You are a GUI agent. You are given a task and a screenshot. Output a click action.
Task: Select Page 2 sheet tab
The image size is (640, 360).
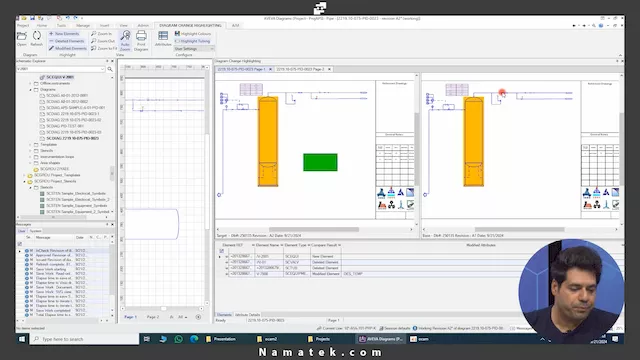click(x=153, y=317)
